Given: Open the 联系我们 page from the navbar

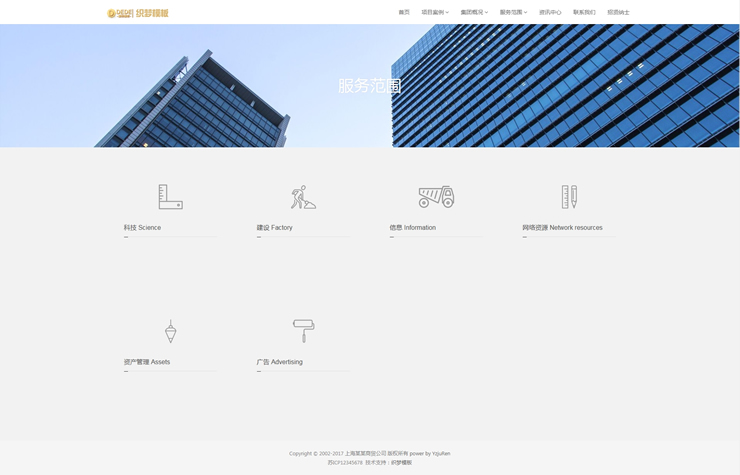Looking at the screenshot, I should click(584, 13).
